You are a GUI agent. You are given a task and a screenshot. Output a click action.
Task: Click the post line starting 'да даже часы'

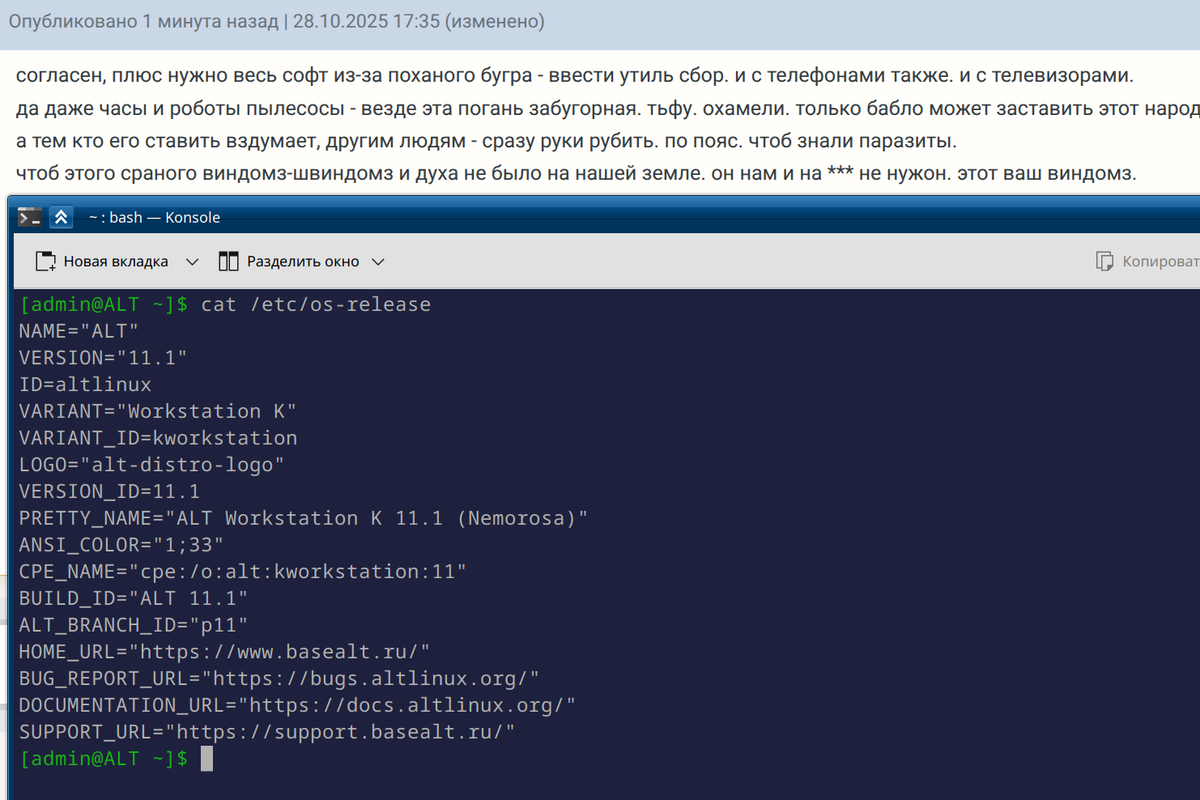coord(607,109)
